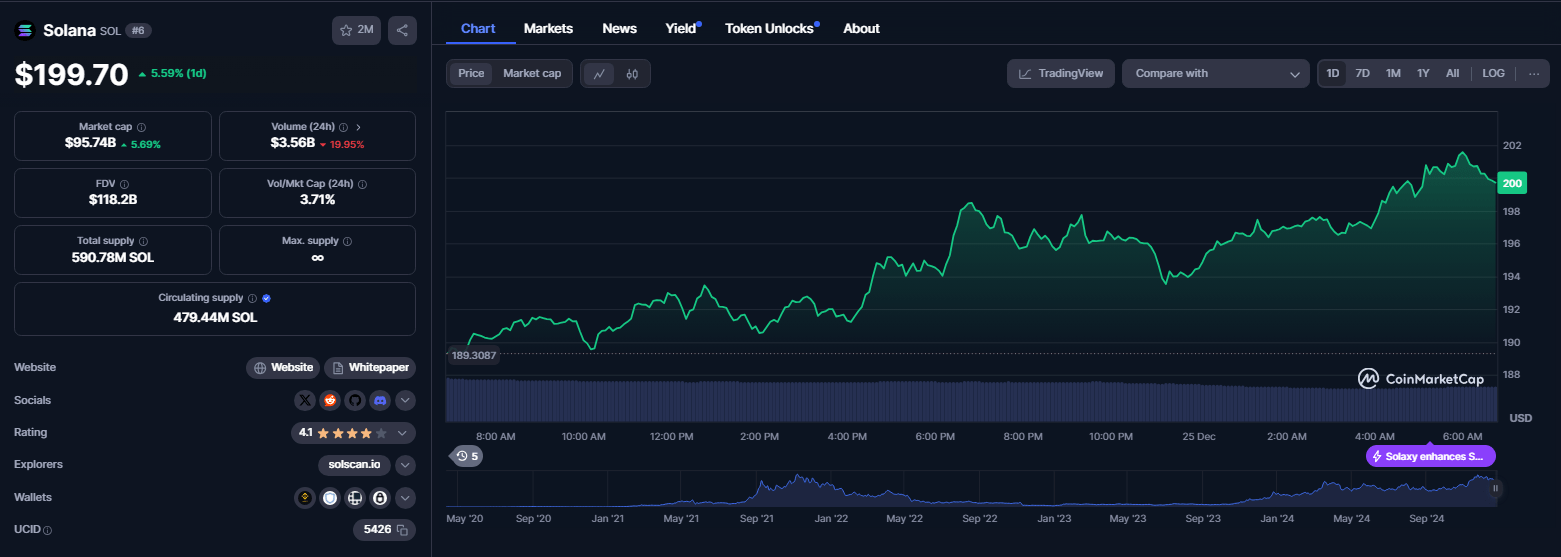
Task: Toggle chart to Market cap view
Action: (531, 73)
